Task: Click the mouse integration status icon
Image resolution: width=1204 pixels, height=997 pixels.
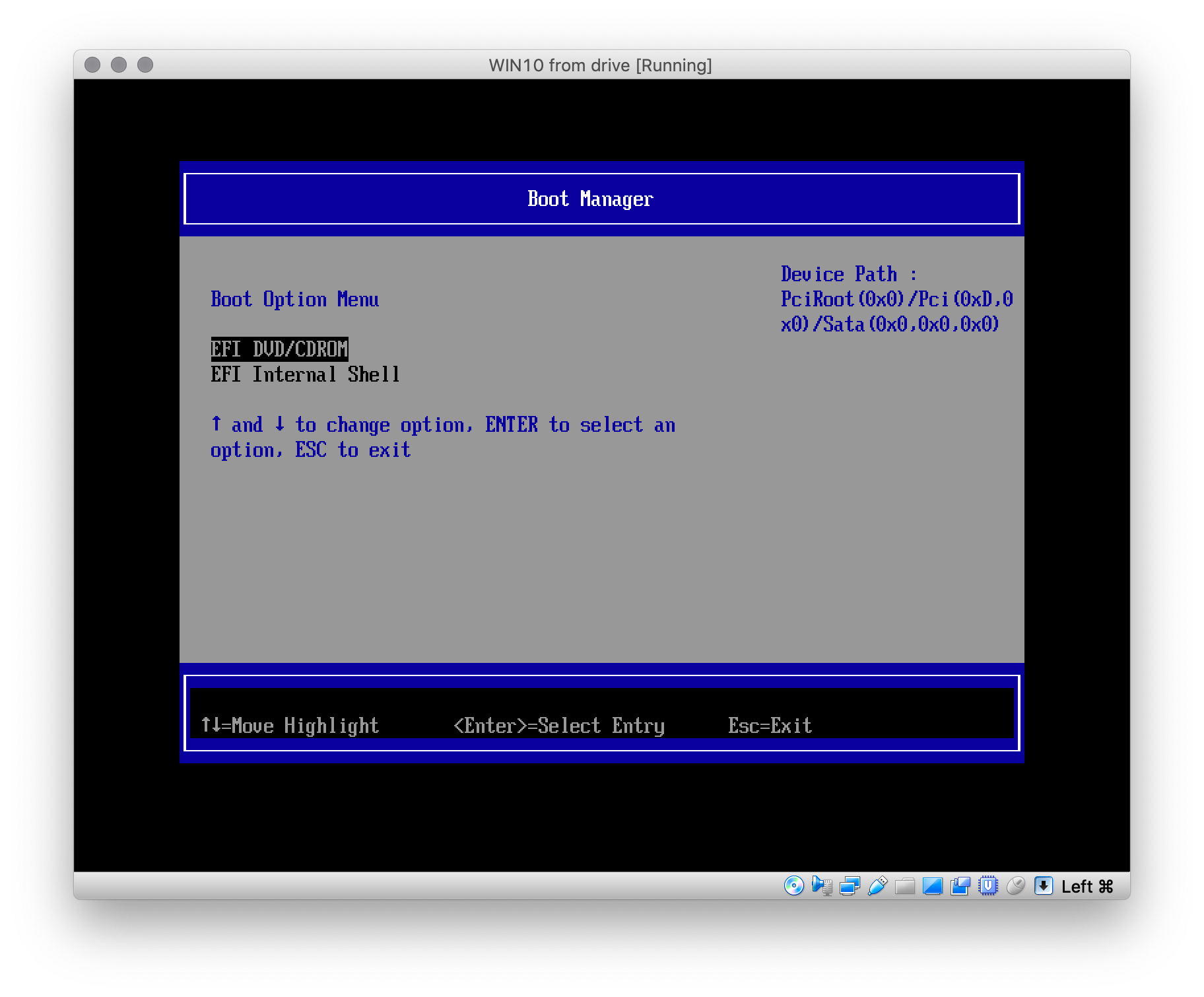Action: [1015, 887]
